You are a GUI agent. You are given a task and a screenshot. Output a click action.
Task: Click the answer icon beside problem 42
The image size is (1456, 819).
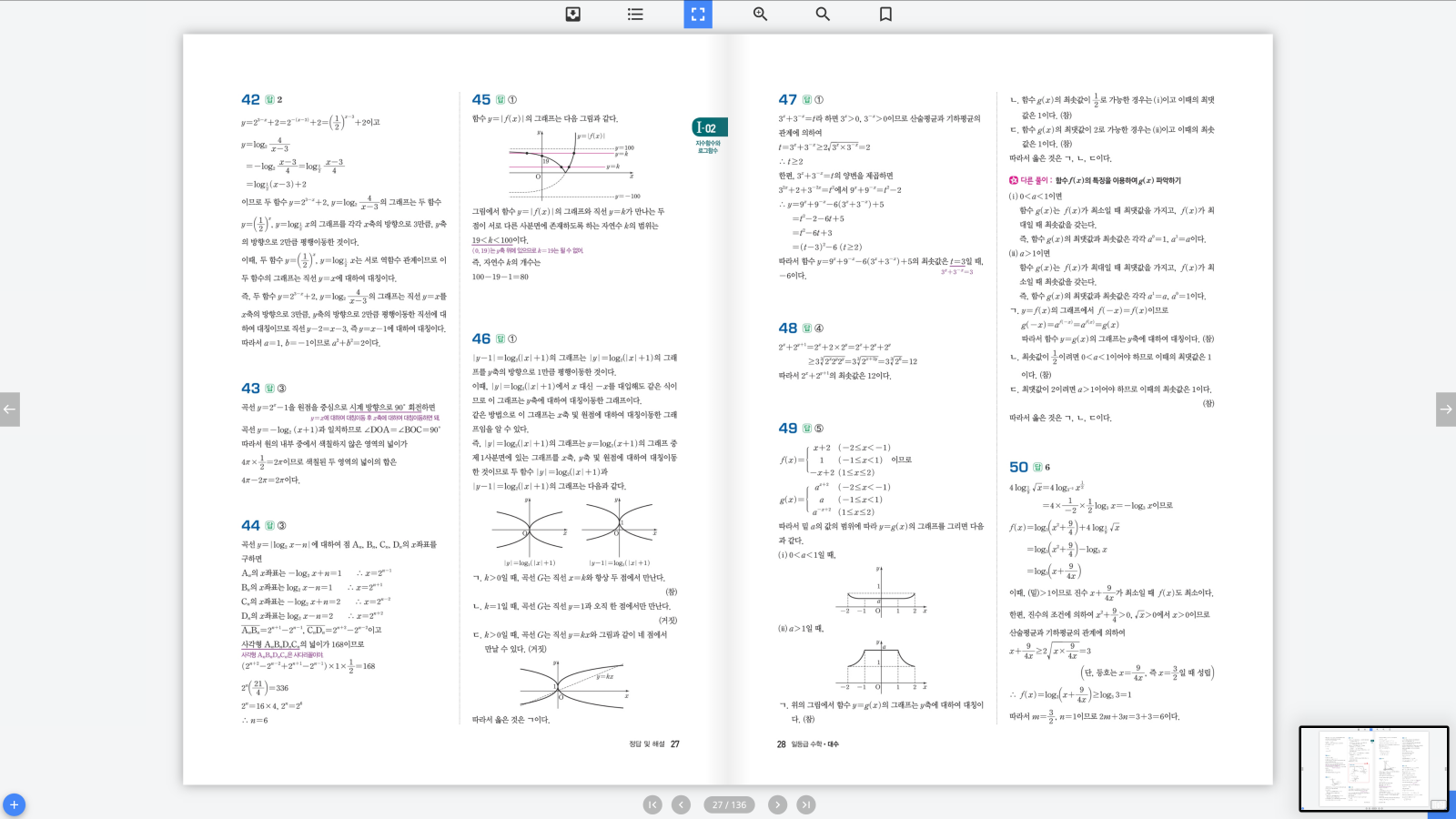click(x=269, y=100)
